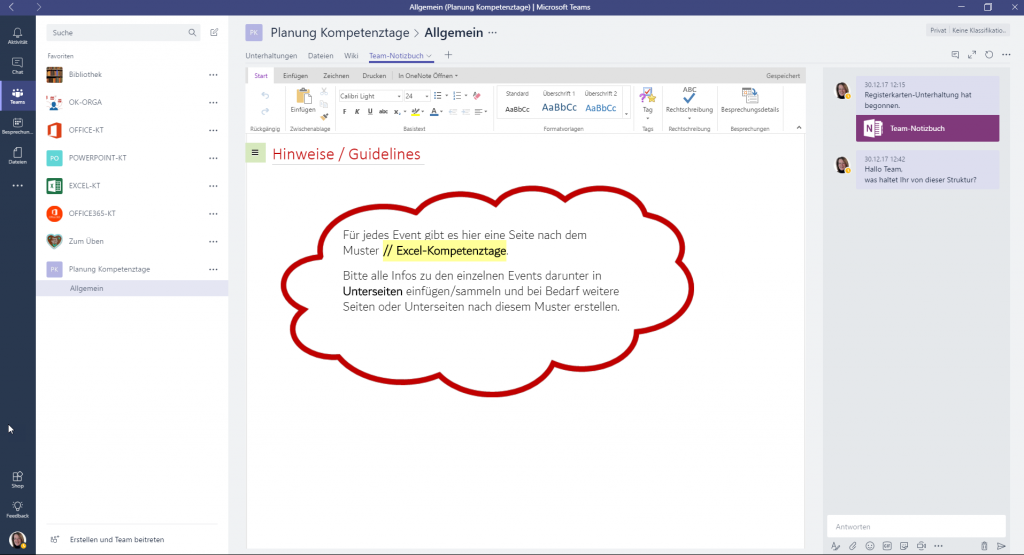Open more options for the Allgemein channel header
Screen dimensions: 1024x555
[492, 33]
